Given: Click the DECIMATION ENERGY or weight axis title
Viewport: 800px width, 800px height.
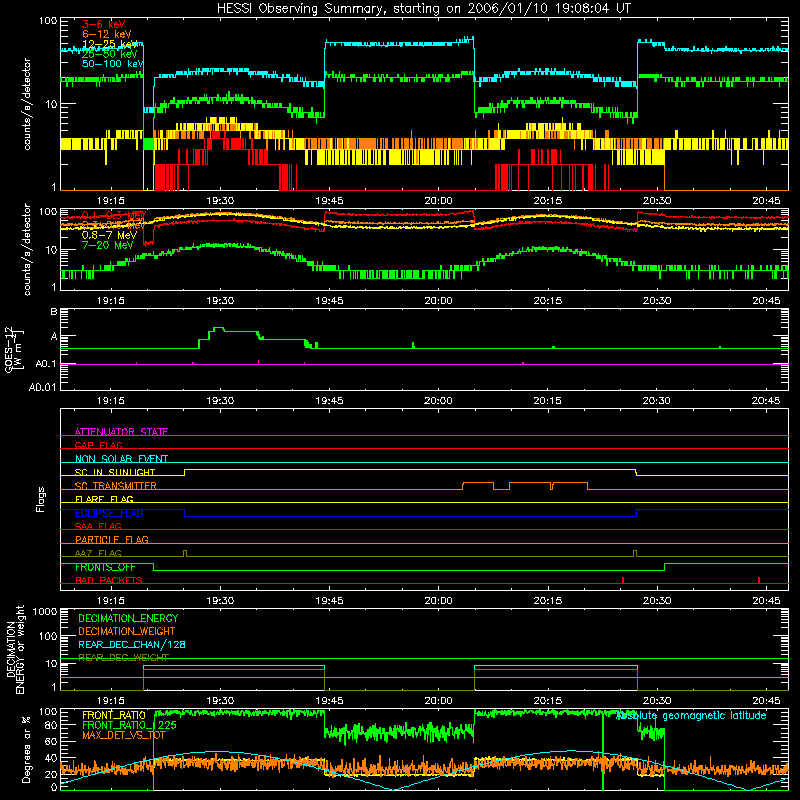Looking at the screenshot, I should [15, 649].
